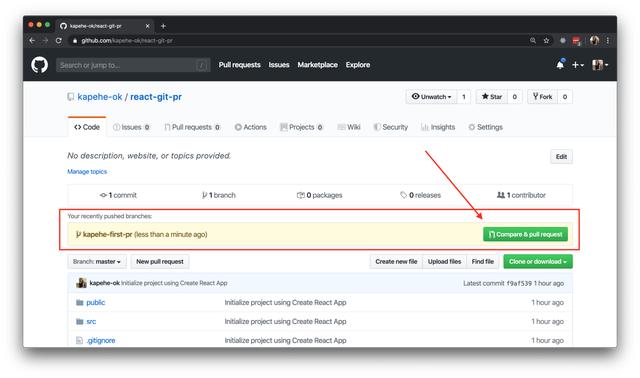Click New pull request
This screenshot has height=378, width=640.
coord(160,262)
